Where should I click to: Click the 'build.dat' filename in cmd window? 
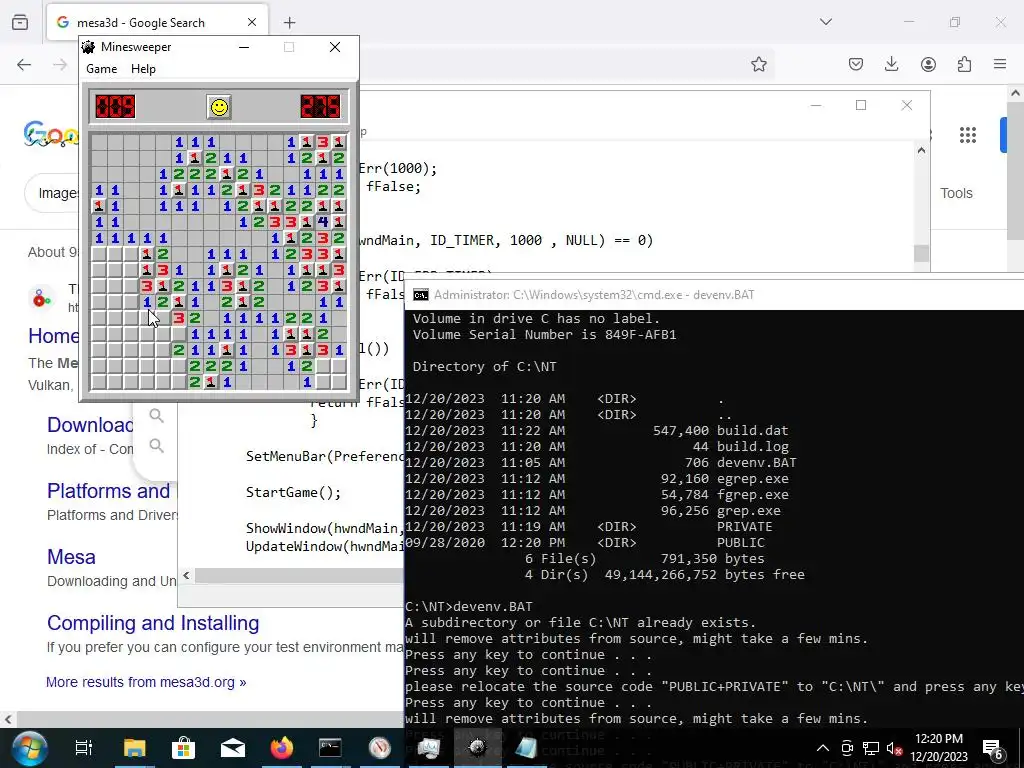coord(752,431)
